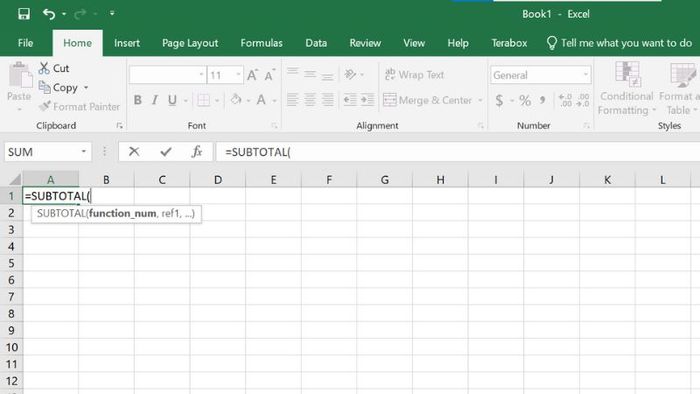This screenshot has height=394, width=700.
Task: Click the Save icon in quick access toolbar
Action: [24, 14]
